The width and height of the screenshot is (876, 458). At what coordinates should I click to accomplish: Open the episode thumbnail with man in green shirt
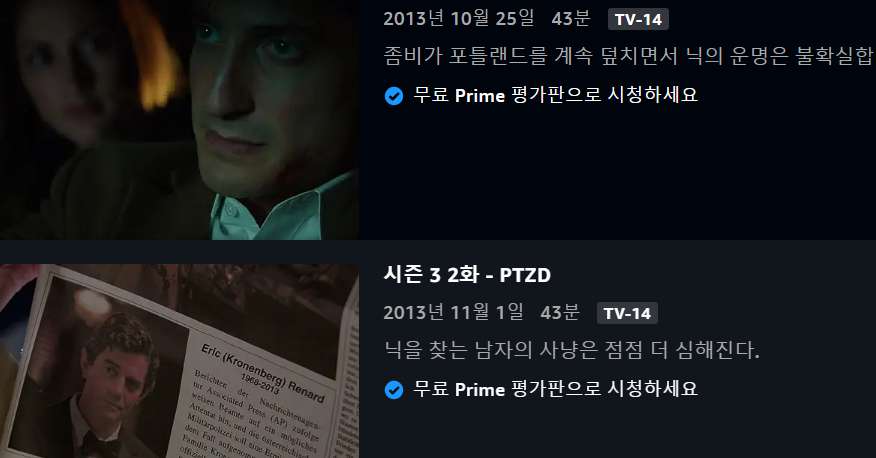(x=179, y=120)
